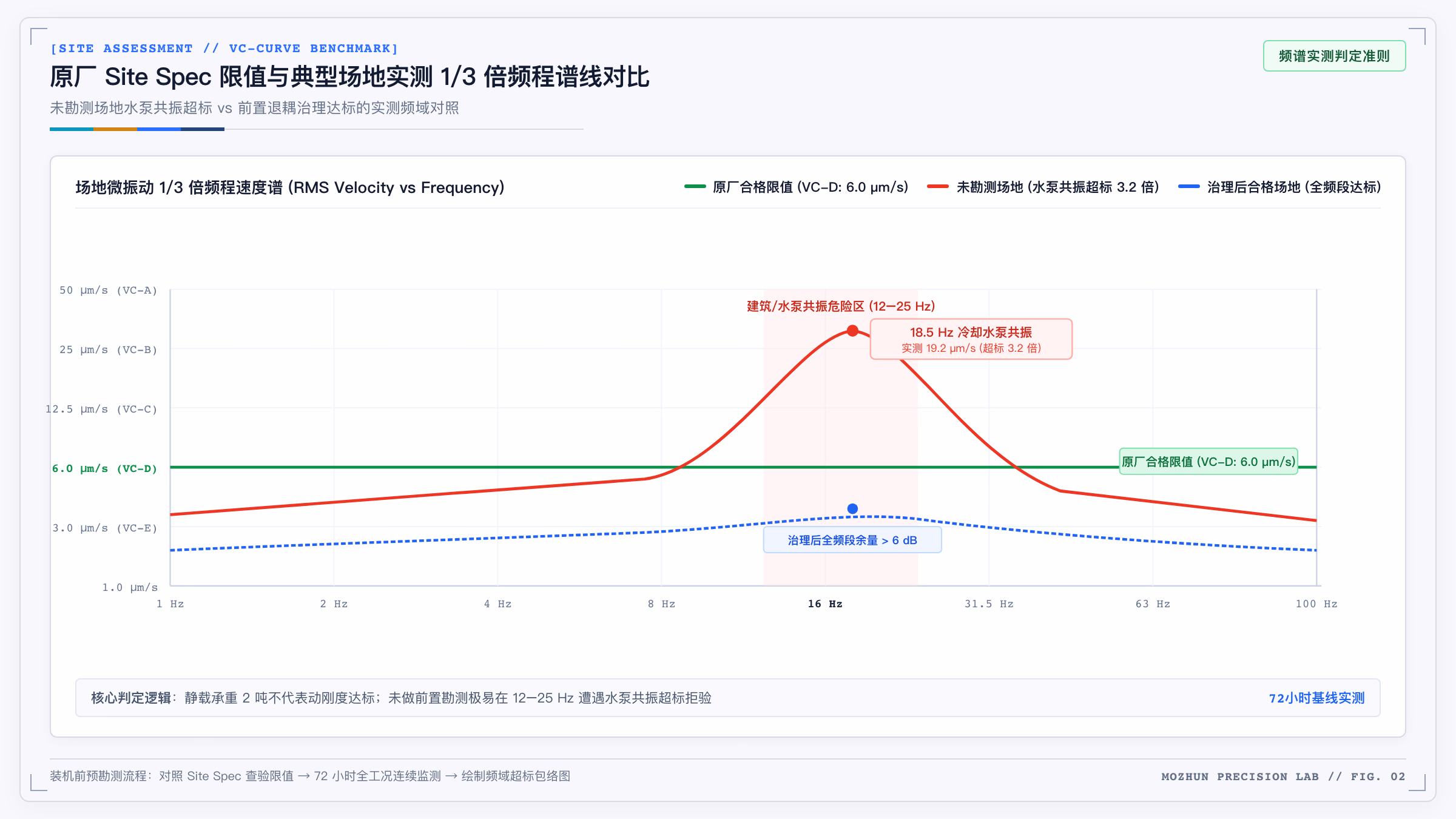
Task: Click the 3.0 µm/s (VC-E) axis label
Action: 104,528
